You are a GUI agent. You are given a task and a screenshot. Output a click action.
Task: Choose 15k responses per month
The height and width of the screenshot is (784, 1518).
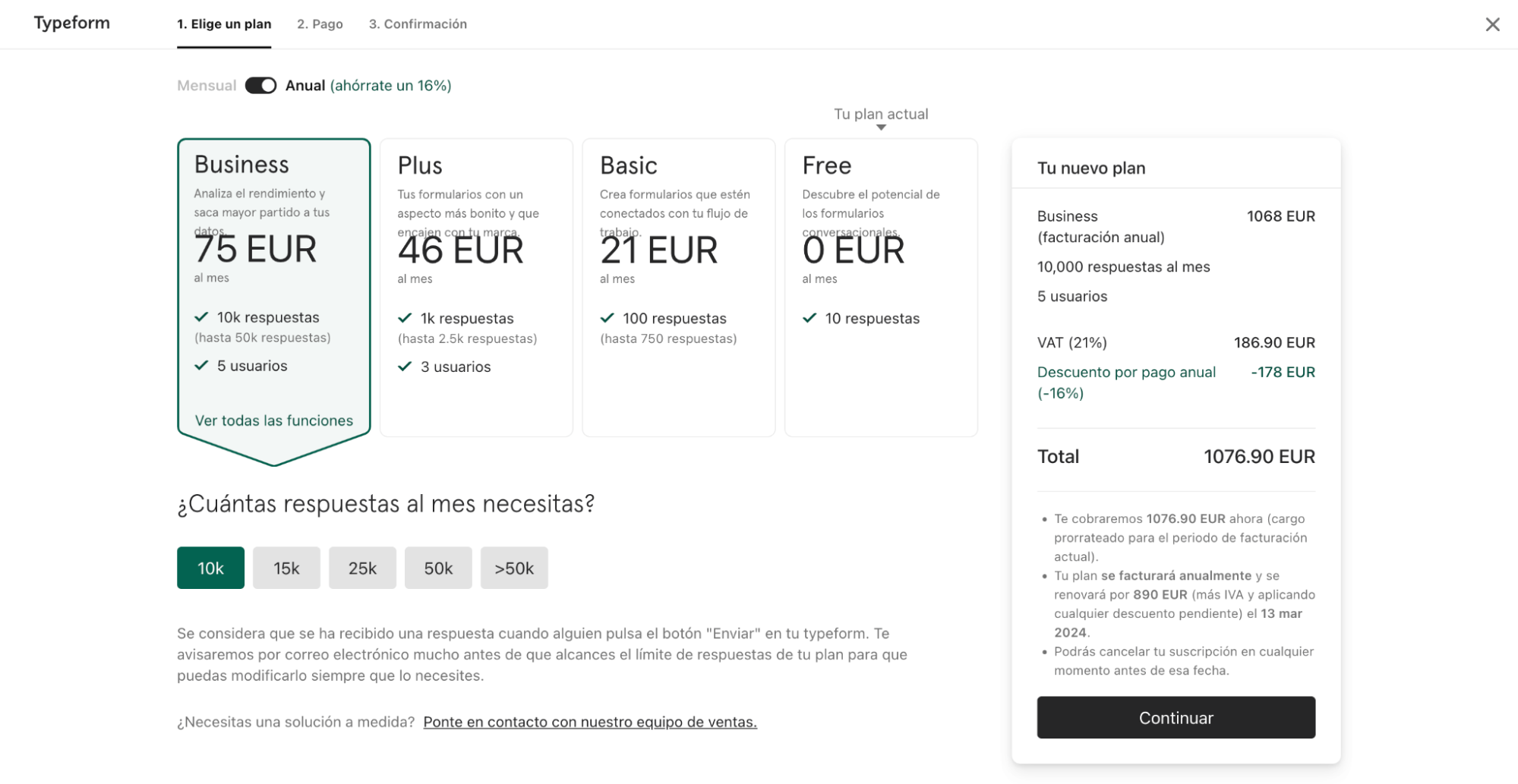pos(286,568)
